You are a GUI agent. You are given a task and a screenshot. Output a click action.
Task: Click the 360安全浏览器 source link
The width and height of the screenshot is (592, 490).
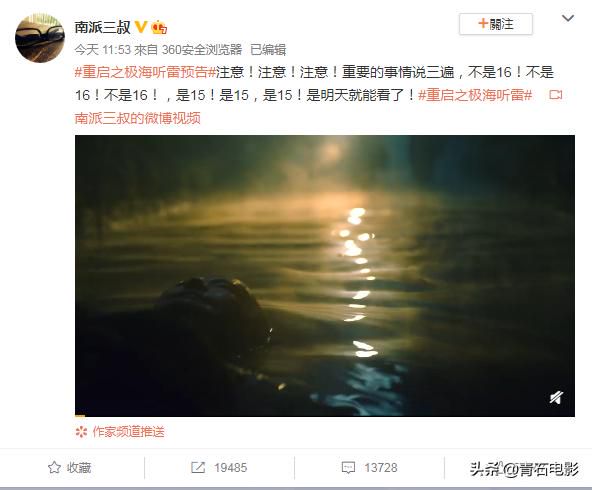202,49
